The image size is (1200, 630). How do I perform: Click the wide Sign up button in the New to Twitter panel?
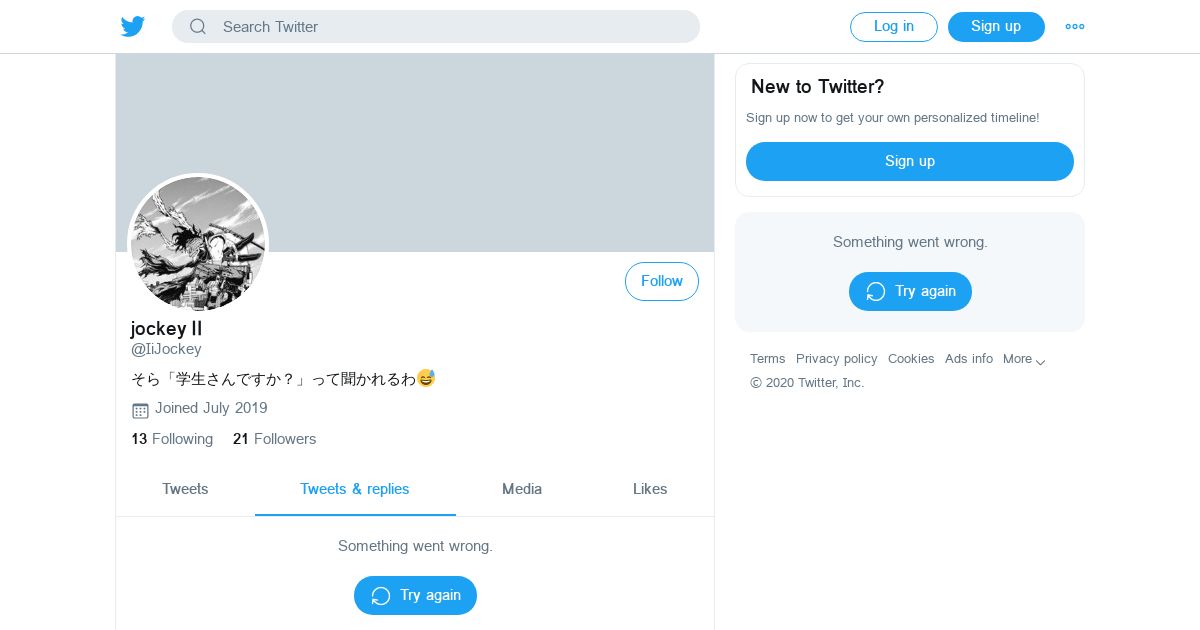tap(910, 161)
